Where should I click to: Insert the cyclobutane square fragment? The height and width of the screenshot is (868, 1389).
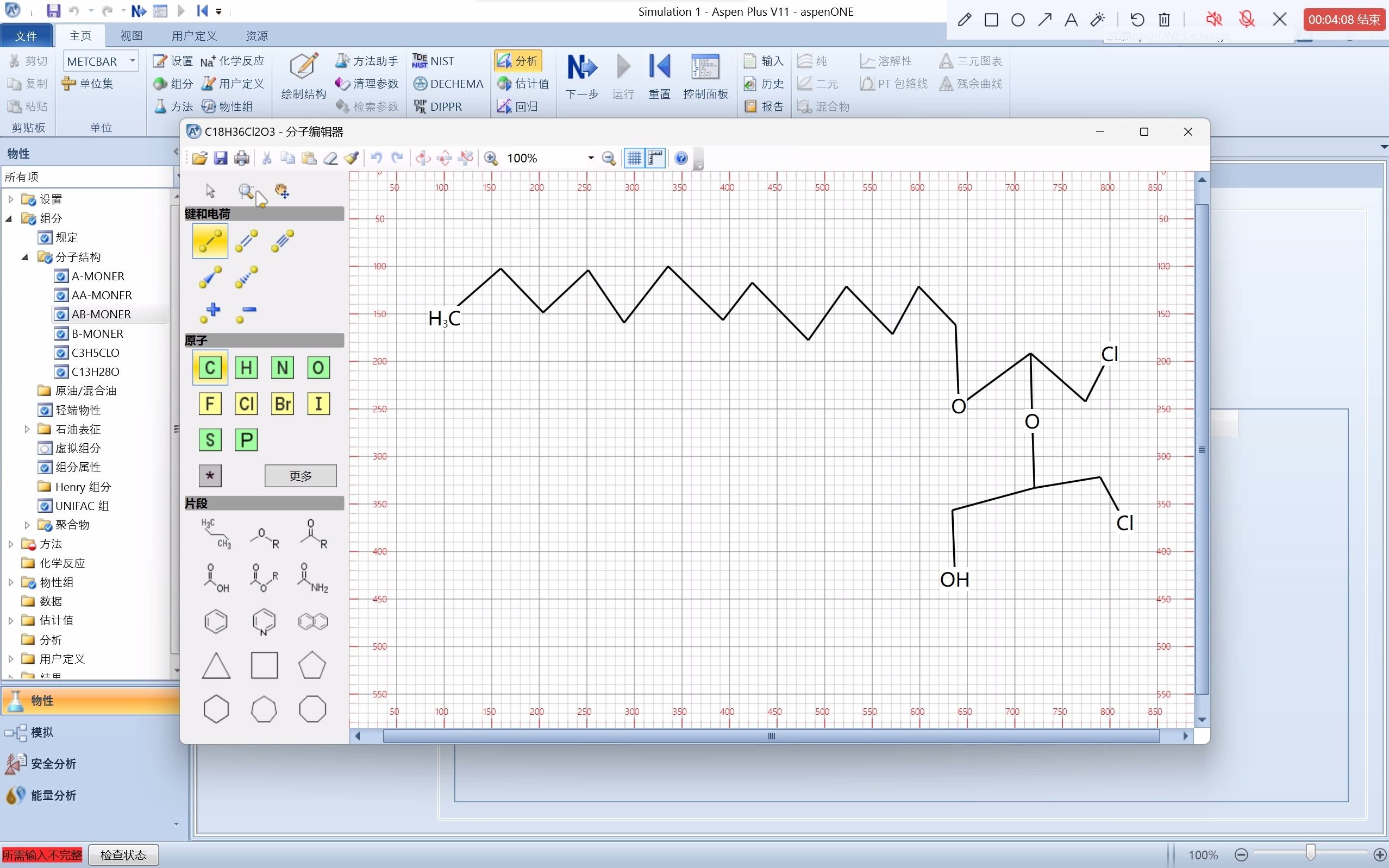click(x=264, y=665)
